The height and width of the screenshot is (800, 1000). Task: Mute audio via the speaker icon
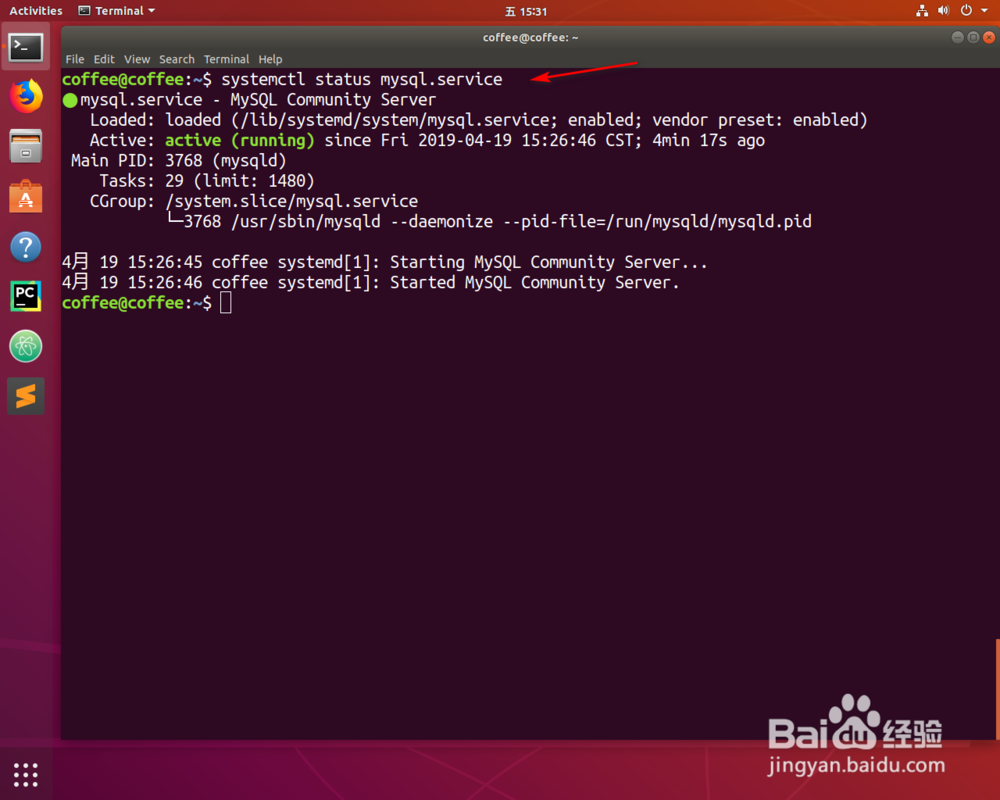(941, 11)
